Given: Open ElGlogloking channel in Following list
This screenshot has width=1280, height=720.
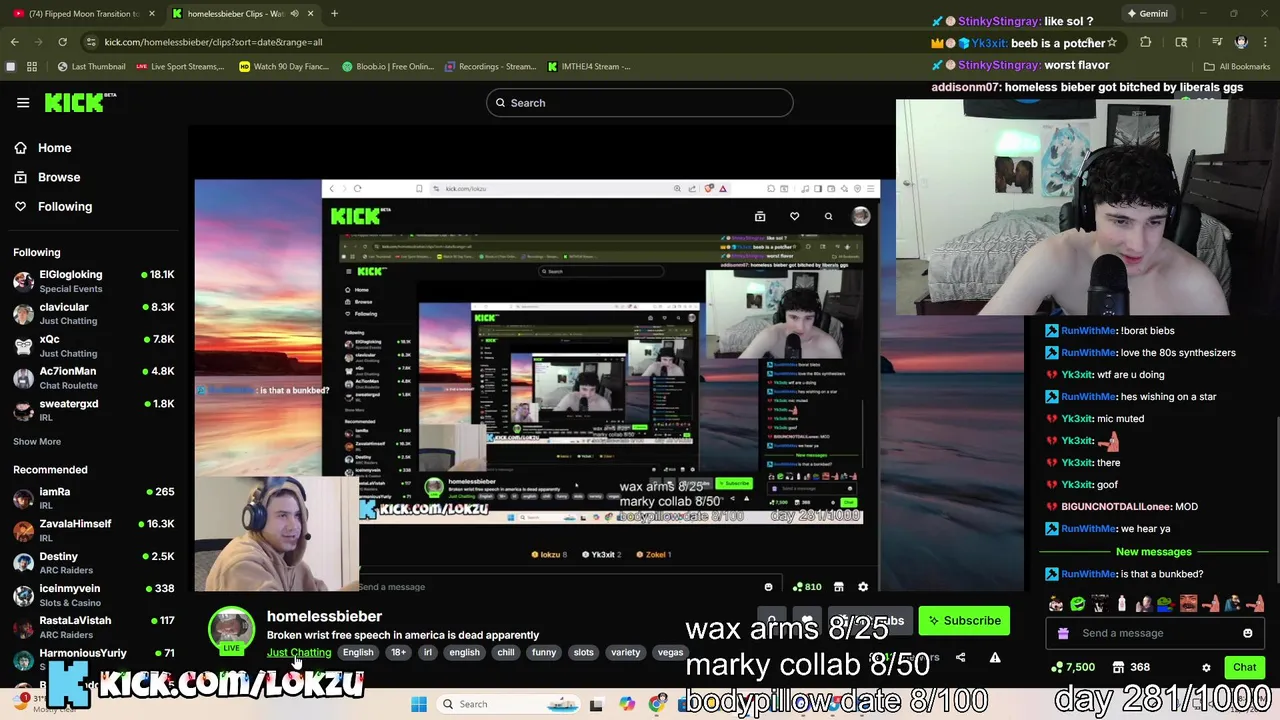Looking at the screenshot, I should pyautogui.click(x=93, y=281).
